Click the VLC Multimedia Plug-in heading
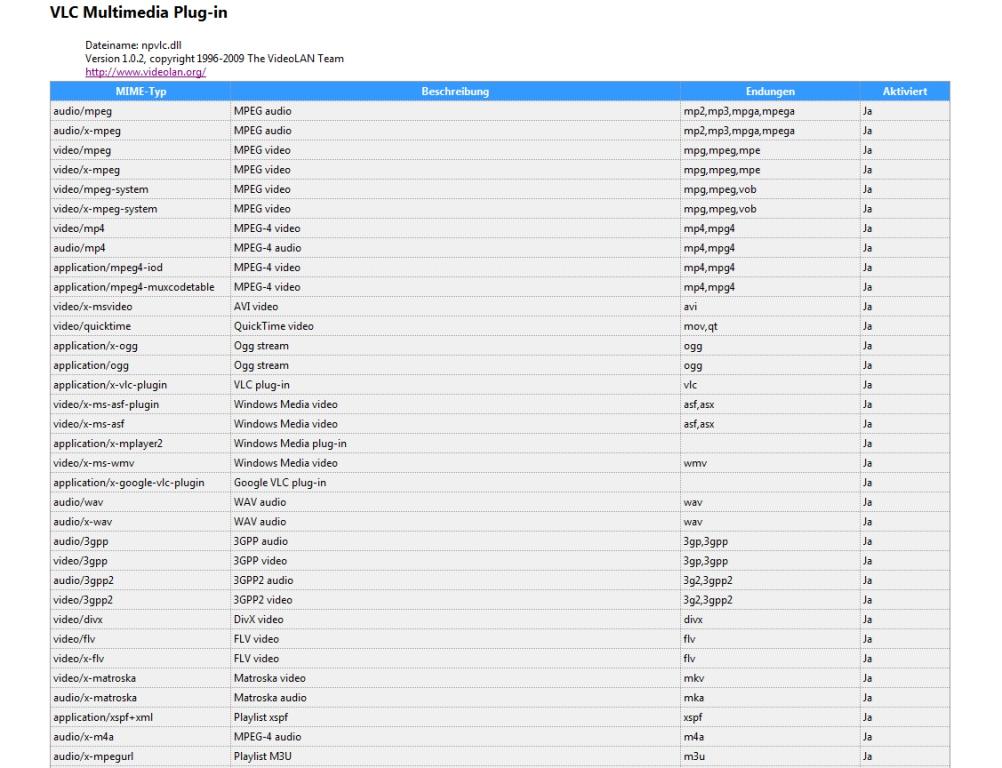1002x768 pixels. point(139,13)
